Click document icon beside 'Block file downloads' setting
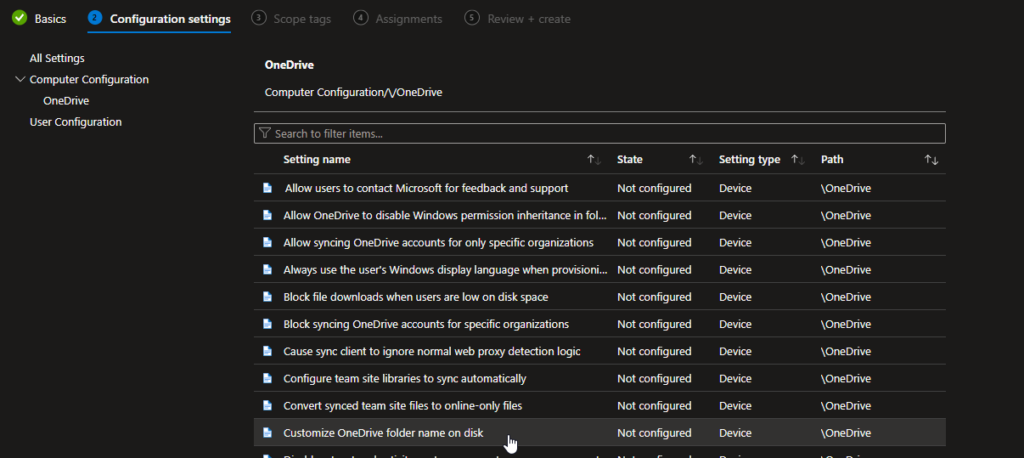 pyautogui.click(x=267, y=297)
